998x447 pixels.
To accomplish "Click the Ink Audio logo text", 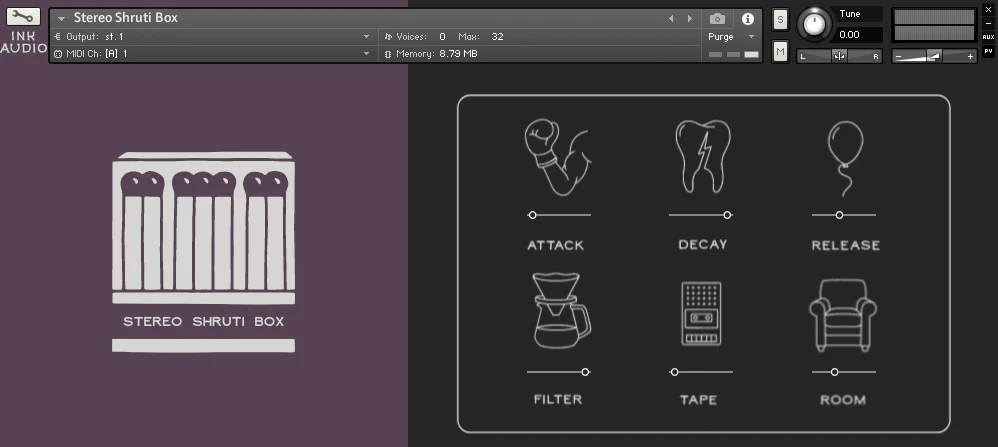I will (24, 42).
